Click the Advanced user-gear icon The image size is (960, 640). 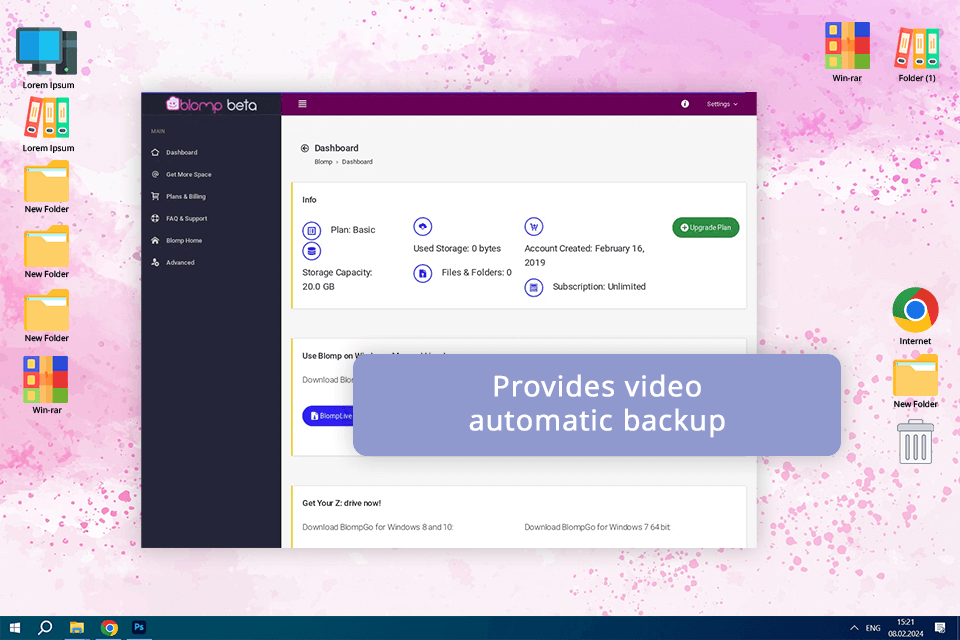(x=155, y=262)
